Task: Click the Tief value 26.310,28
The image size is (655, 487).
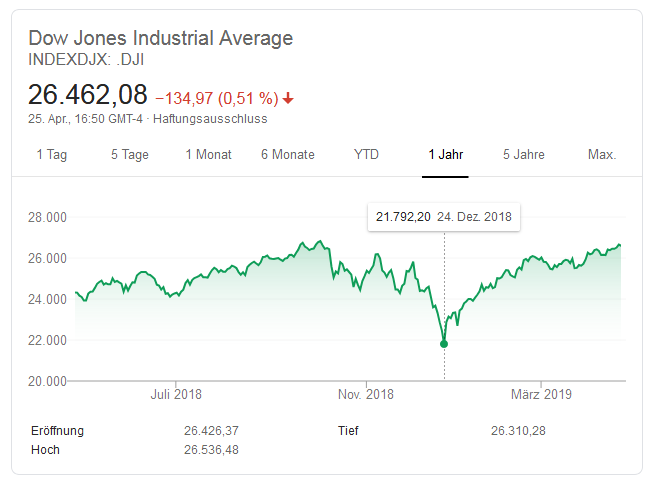Action: tap(517, 431)
